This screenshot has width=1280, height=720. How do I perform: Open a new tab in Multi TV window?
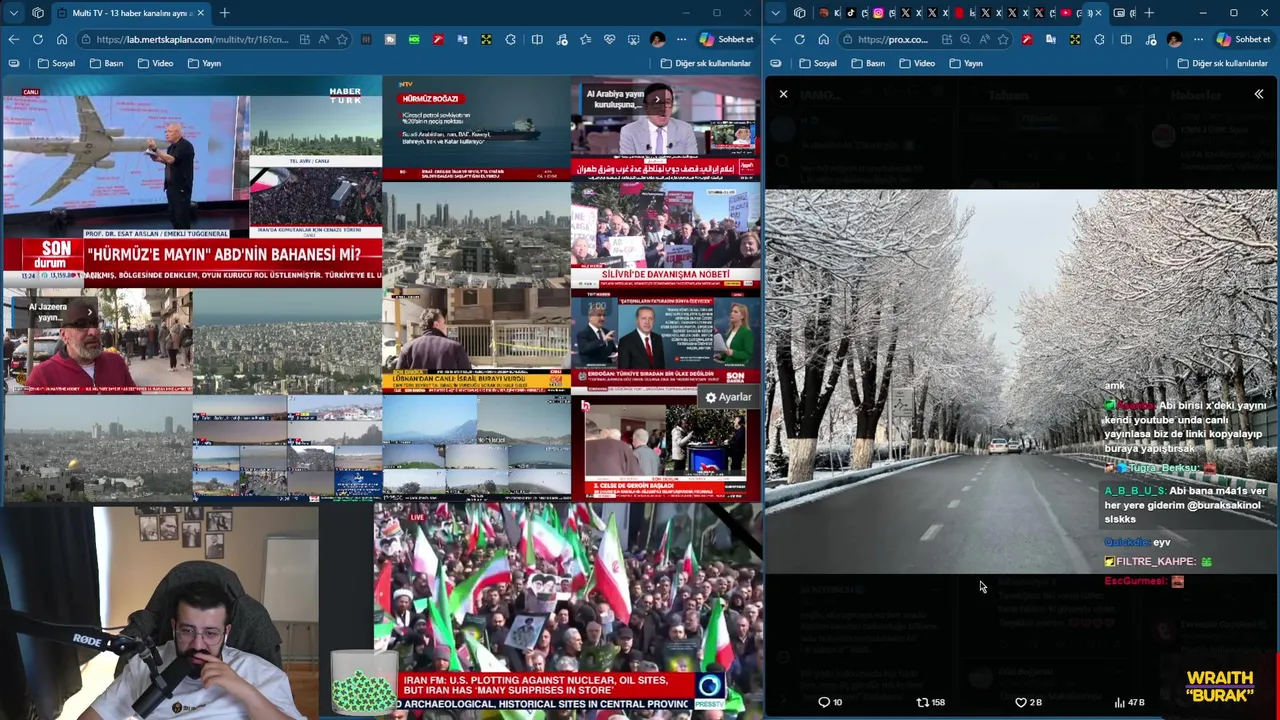(x=225, y=13)
